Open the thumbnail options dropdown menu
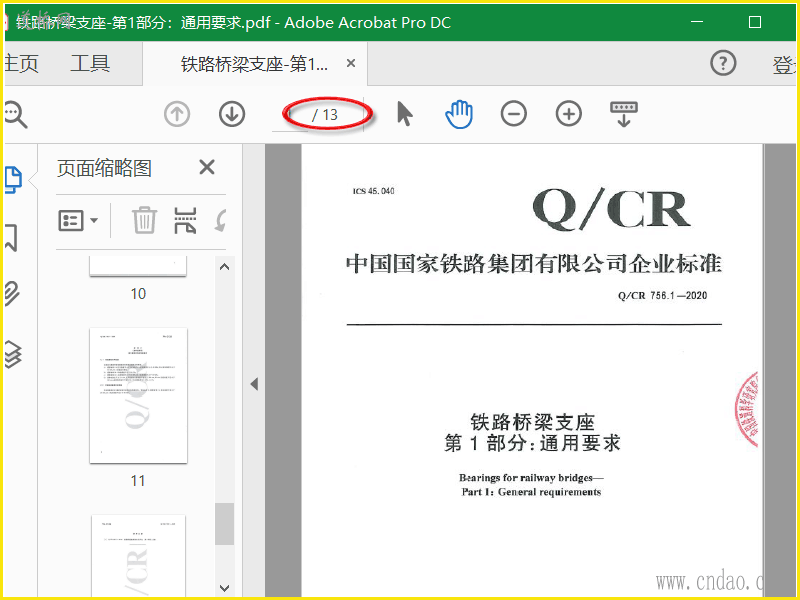Image resolution: width=800 pixels, height=600 pixels. [x=78, y=221]
